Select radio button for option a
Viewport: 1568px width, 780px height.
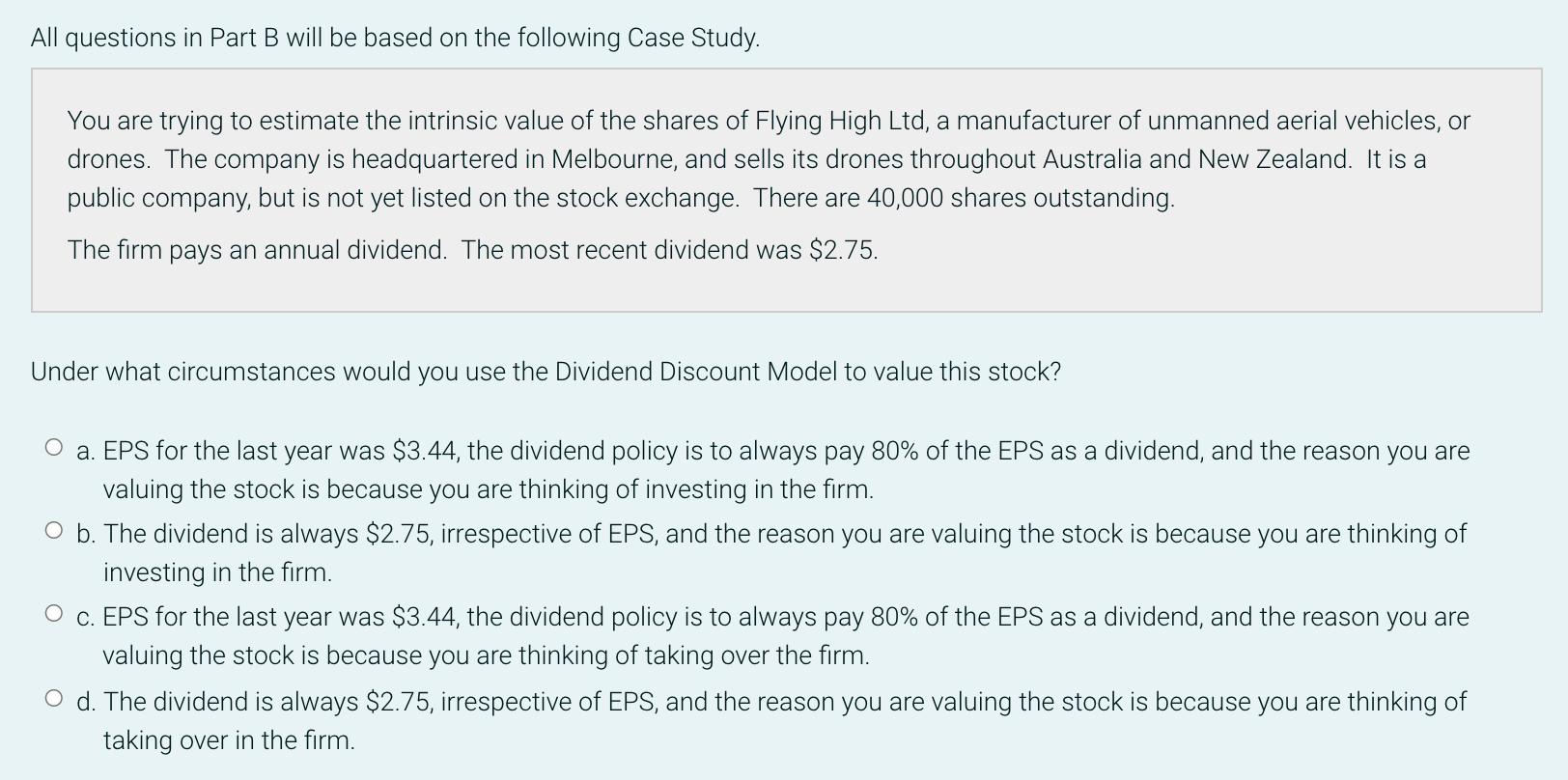coord(54,449)
